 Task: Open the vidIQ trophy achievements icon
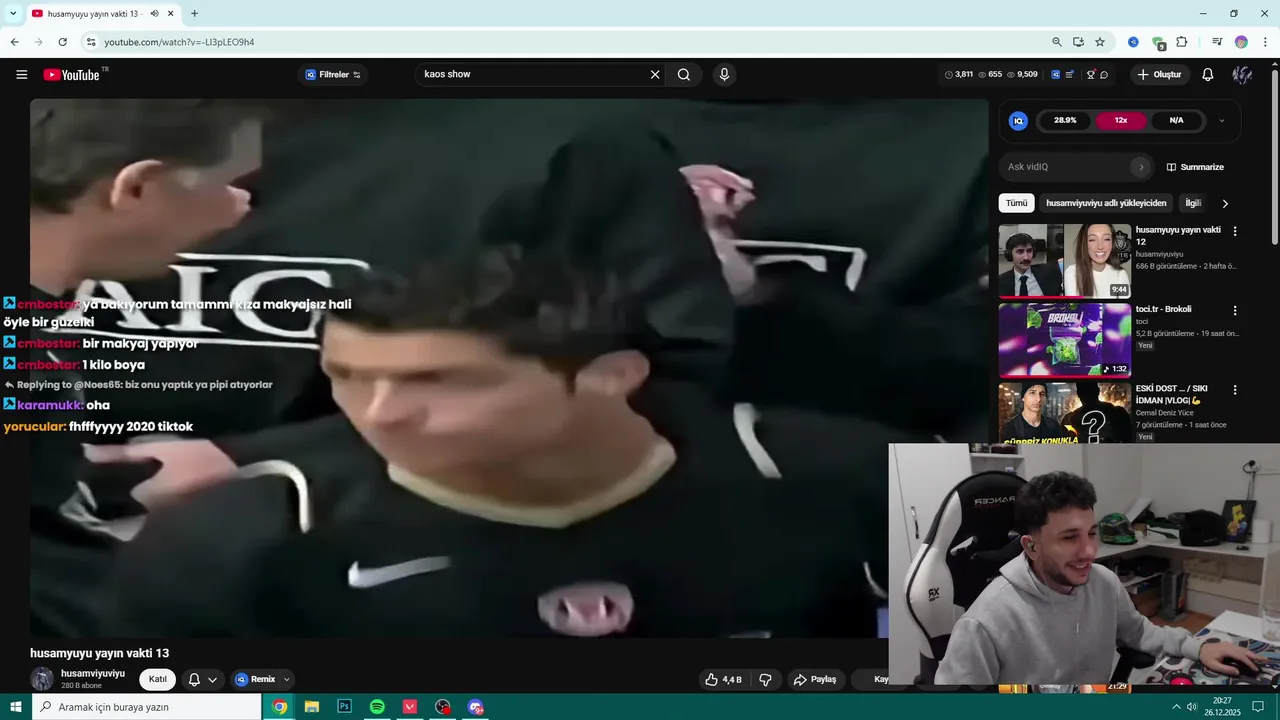coord(1091,75)
